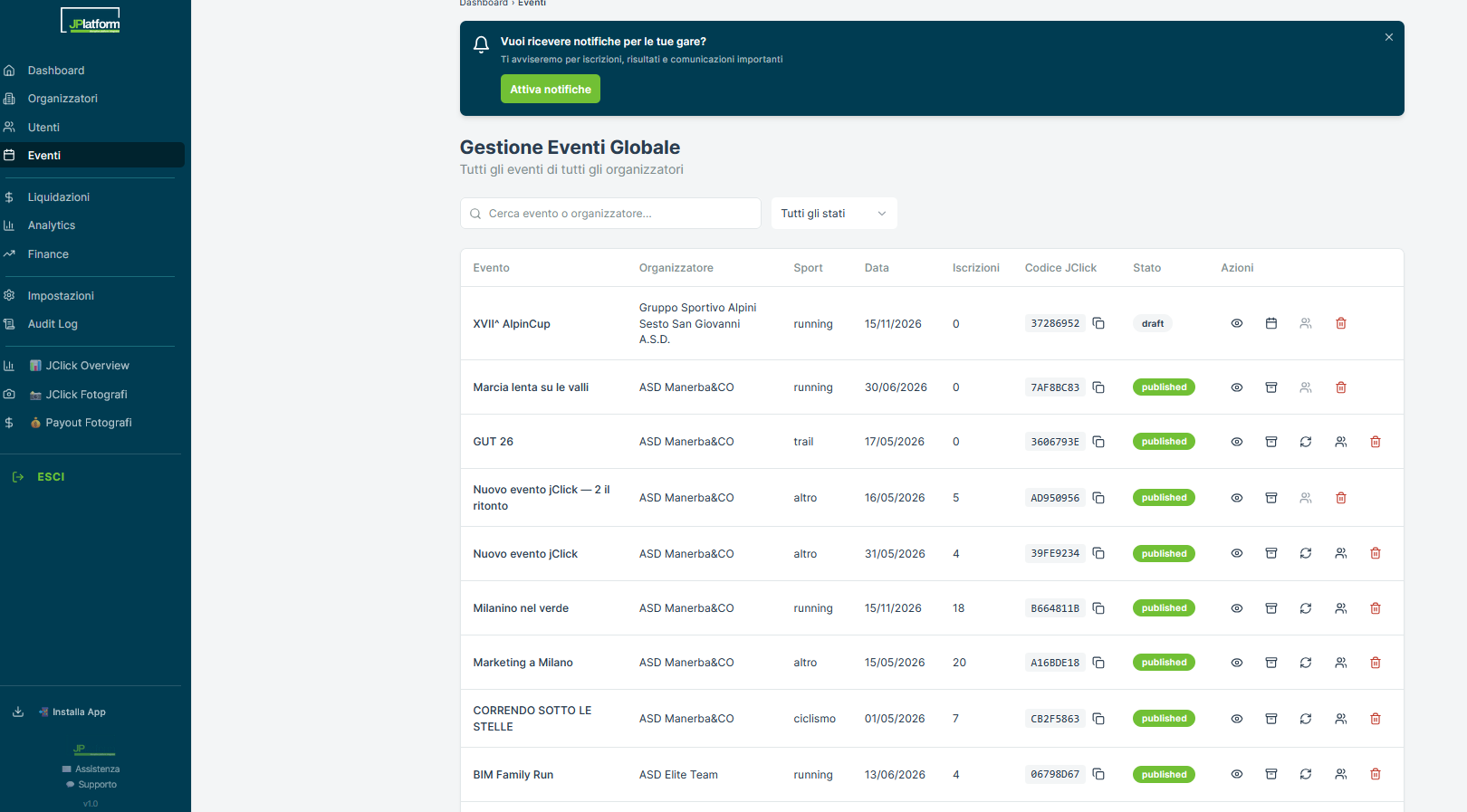This screenshot has height=812, width=1467.
Task: View the XVII^ AlpinCup event
Action: (1237, 323)
